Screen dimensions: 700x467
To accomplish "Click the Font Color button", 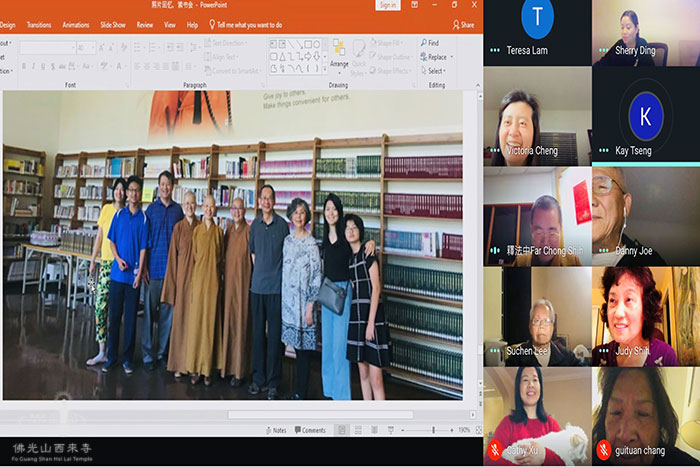I will pos(120,67).
